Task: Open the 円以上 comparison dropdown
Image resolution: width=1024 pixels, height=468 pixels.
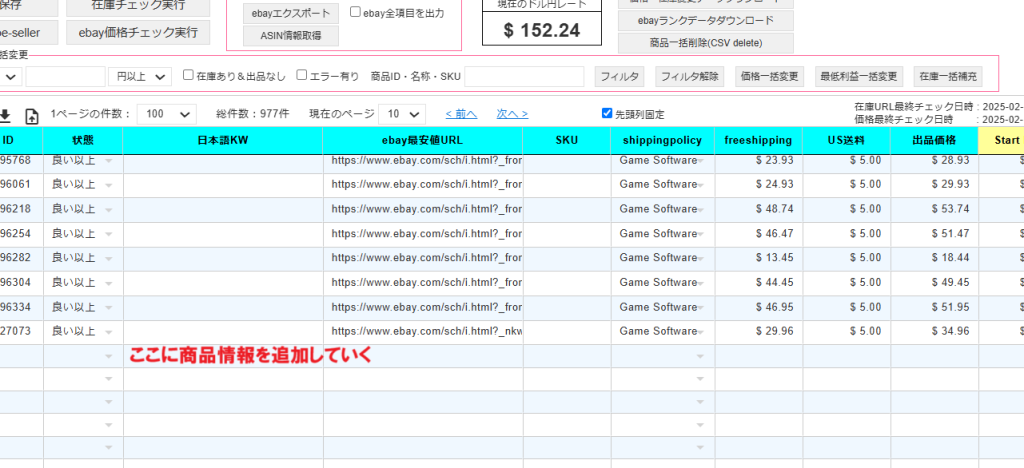Action: 140,76
